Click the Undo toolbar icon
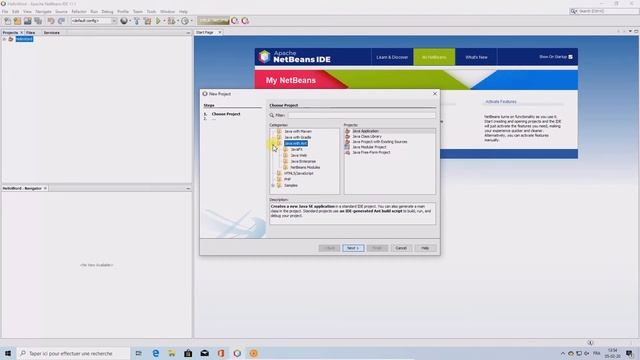Viewport: 640px width, 360px height. point(51,21)
